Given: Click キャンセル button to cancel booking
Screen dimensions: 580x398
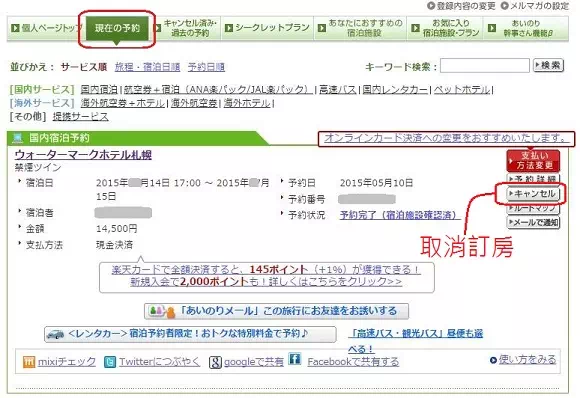Looking at the screenshot, I should [533, 193].
